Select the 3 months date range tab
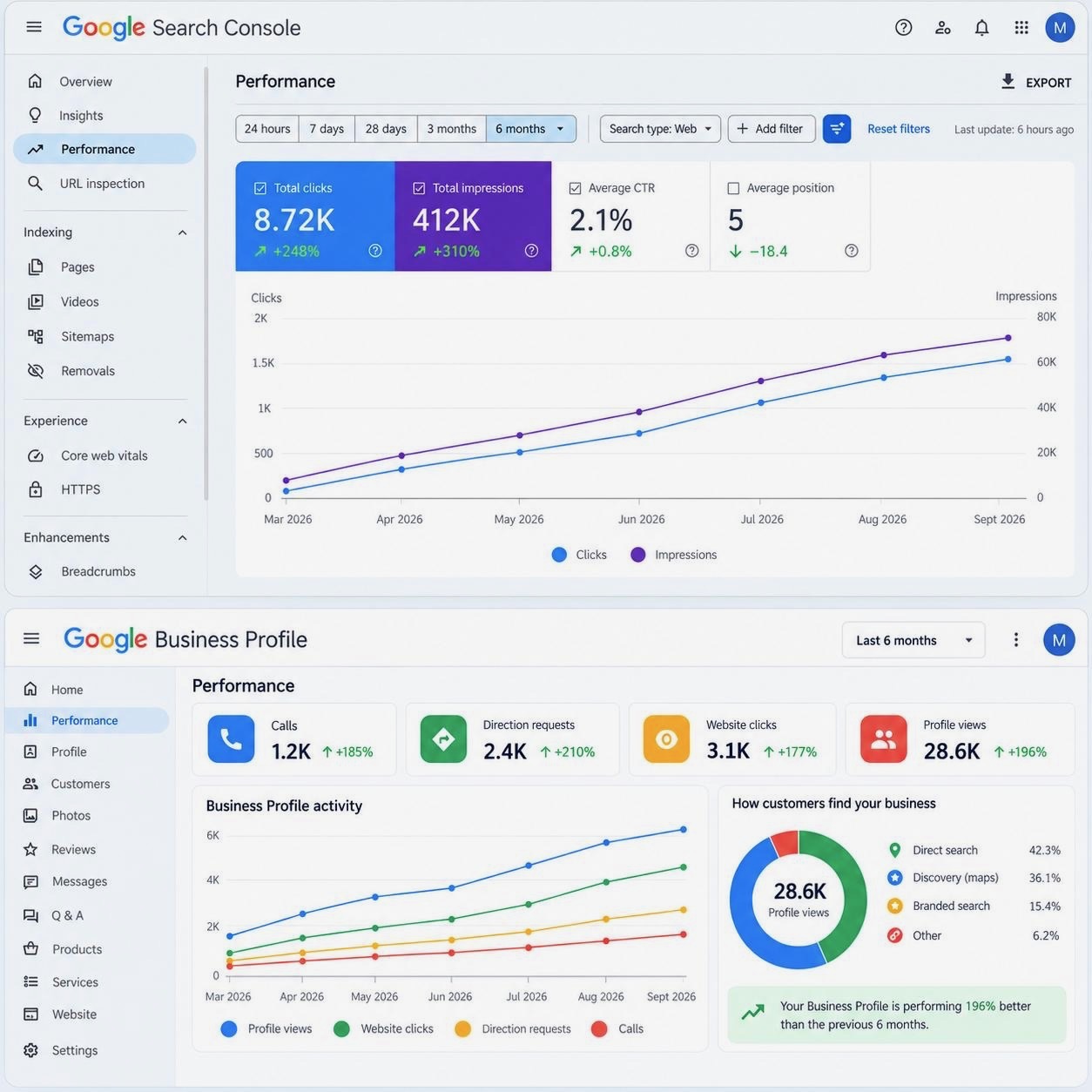The image size is (1092, 1092). pyautogui.click(x=451, y=129)
